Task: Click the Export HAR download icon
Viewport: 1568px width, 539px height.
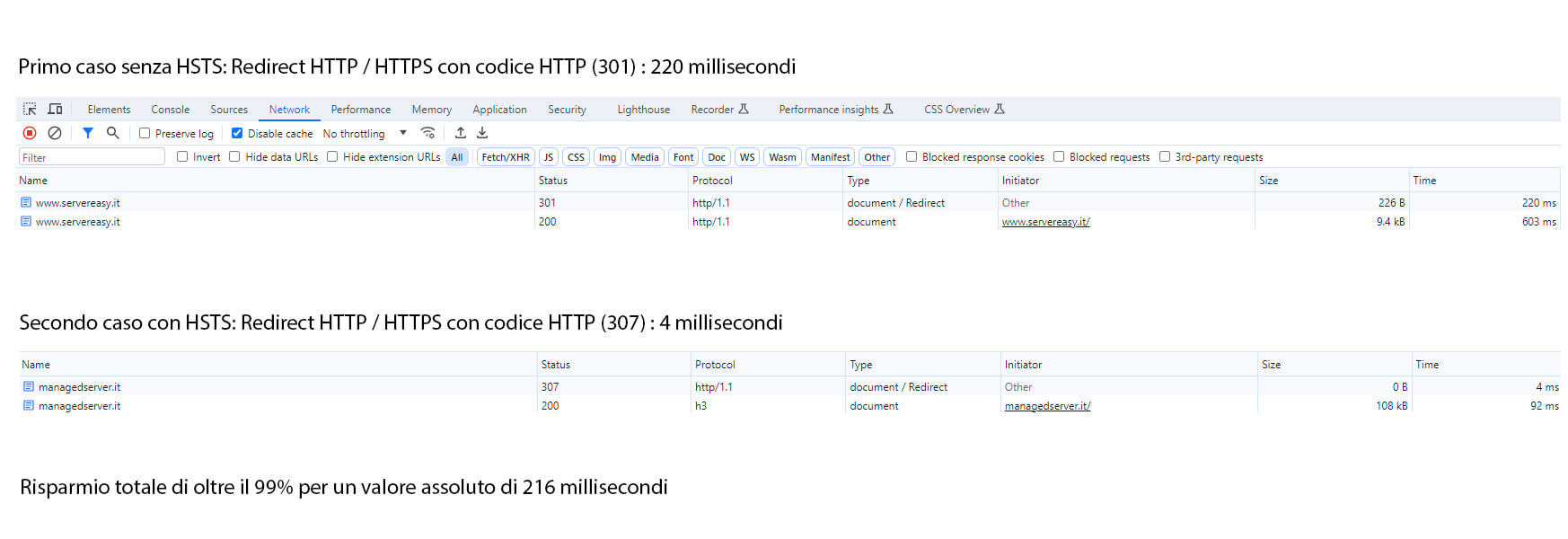Action: (x=482, y=133)
